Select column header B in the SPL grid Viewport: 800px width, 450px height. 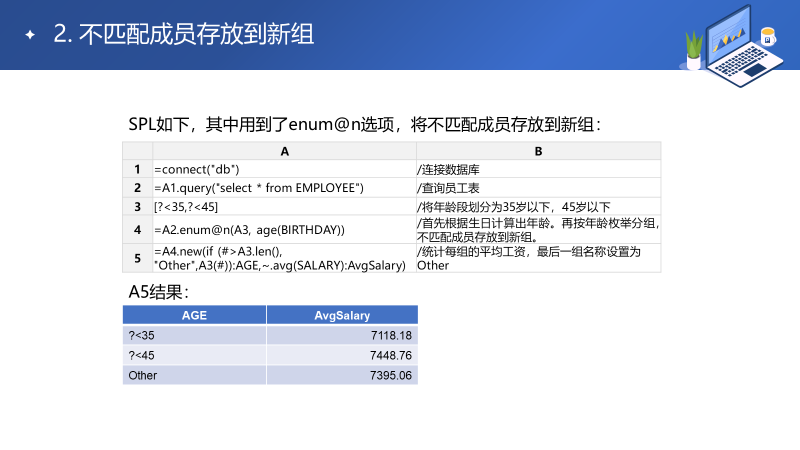(x=538, y=151)
